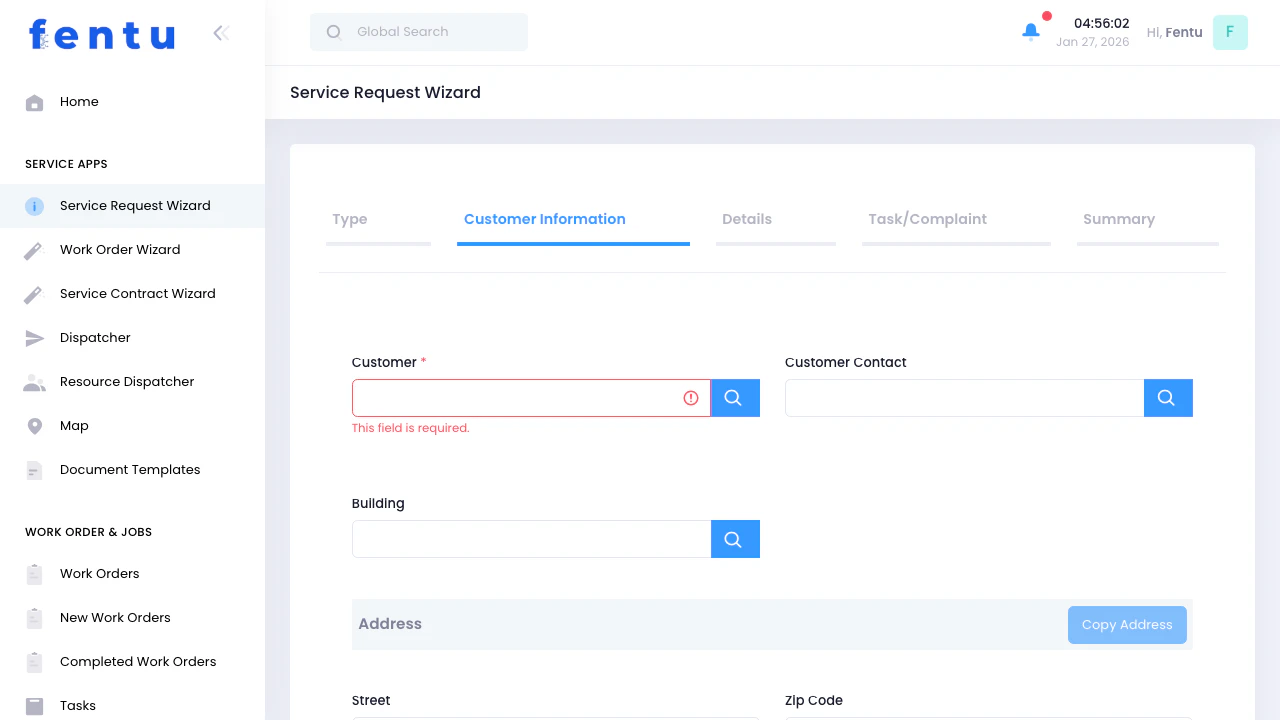This screenshot has height=720, width=1280.
Task: Select the Map pin icon in sidebar
Action: [x=34, y=425]
